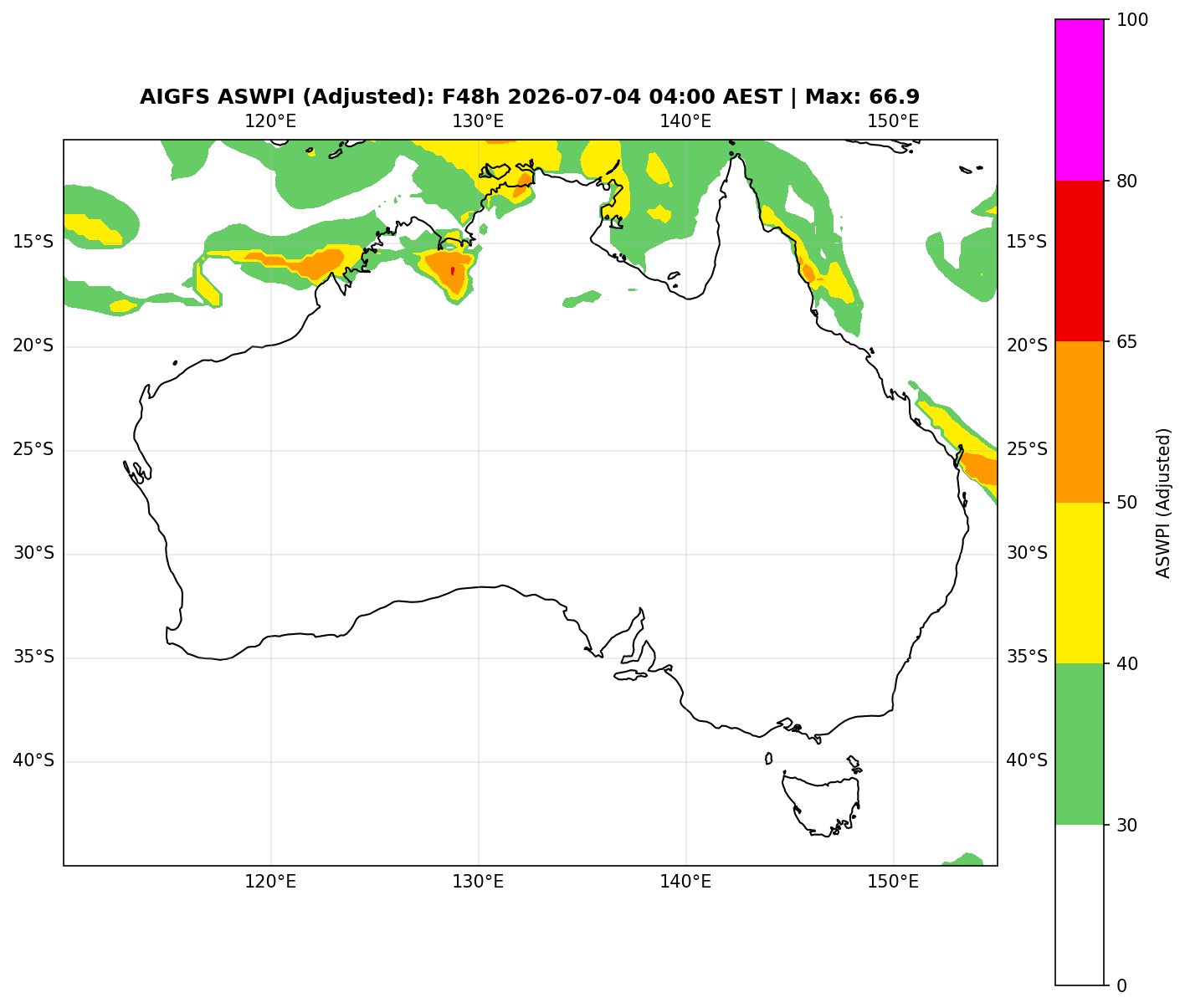The image size is (1185, 1008).
Task: Click the bottom '130°E' longitude label
Action: pos(478,882)
